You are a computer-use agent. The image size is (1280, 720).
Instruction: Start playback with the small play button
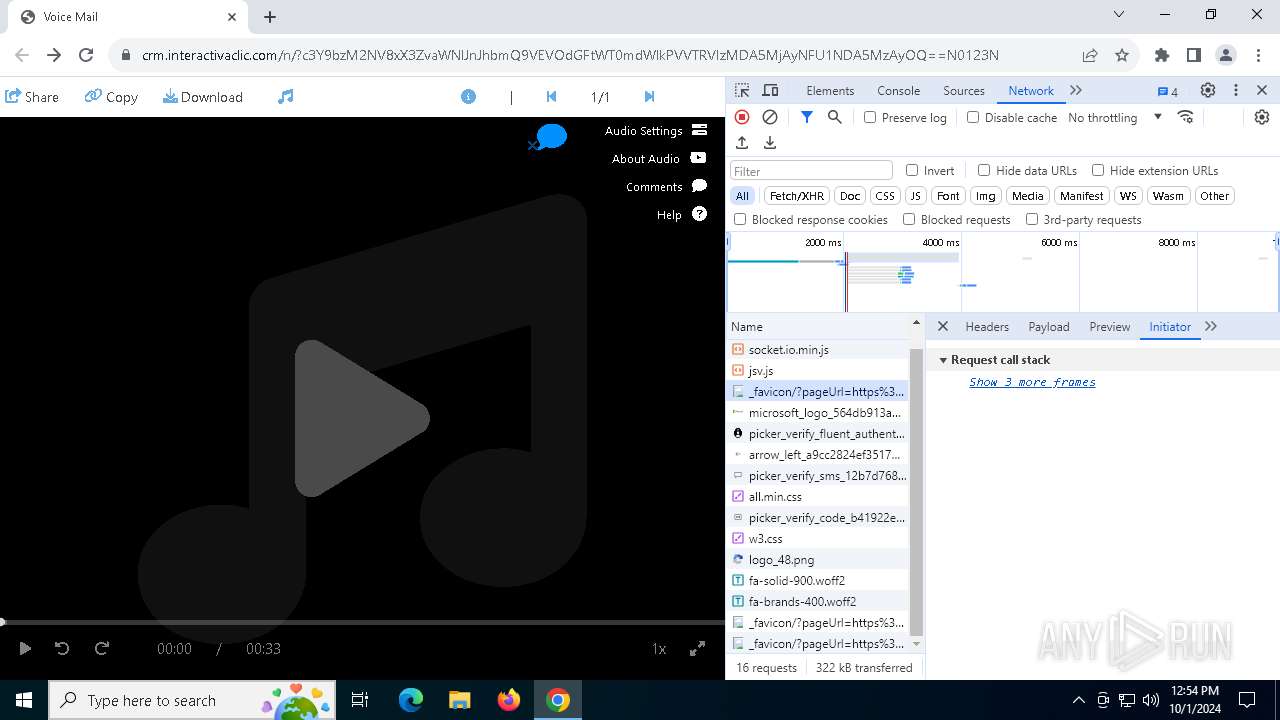coord(25,649)
